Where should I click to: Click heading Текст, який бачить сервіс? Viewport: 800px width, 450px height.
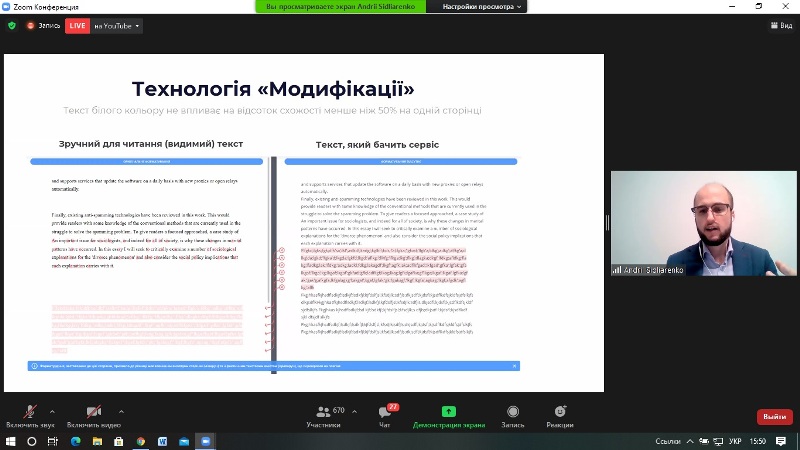[377, 144]
